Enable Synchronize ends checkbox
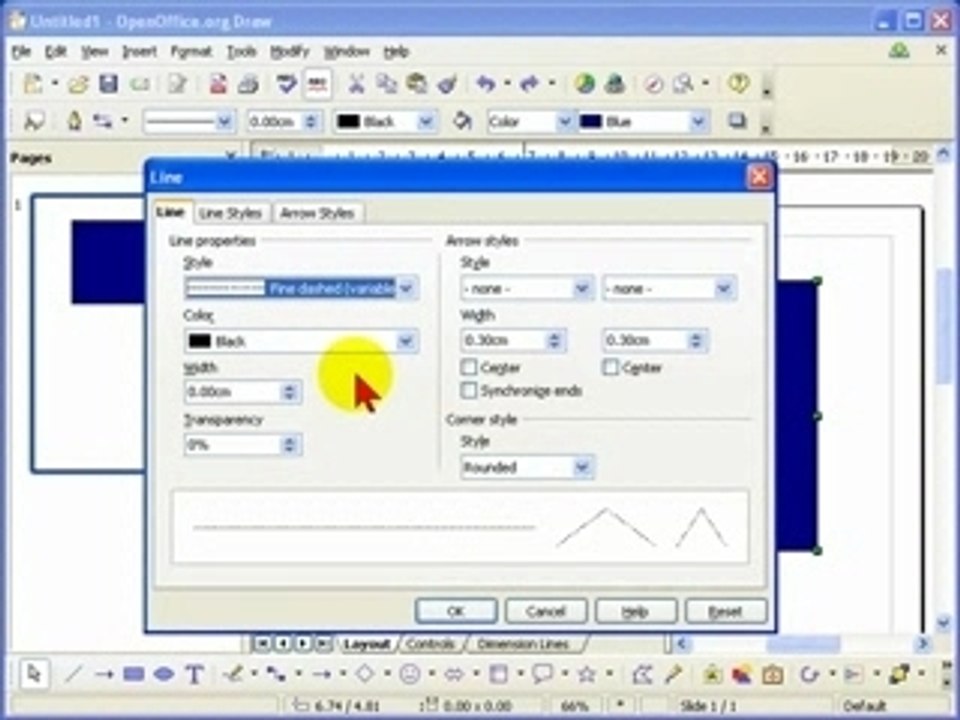The height and width of the screenshot is (720, 960). pyautogui.click(x=468, y=391)
